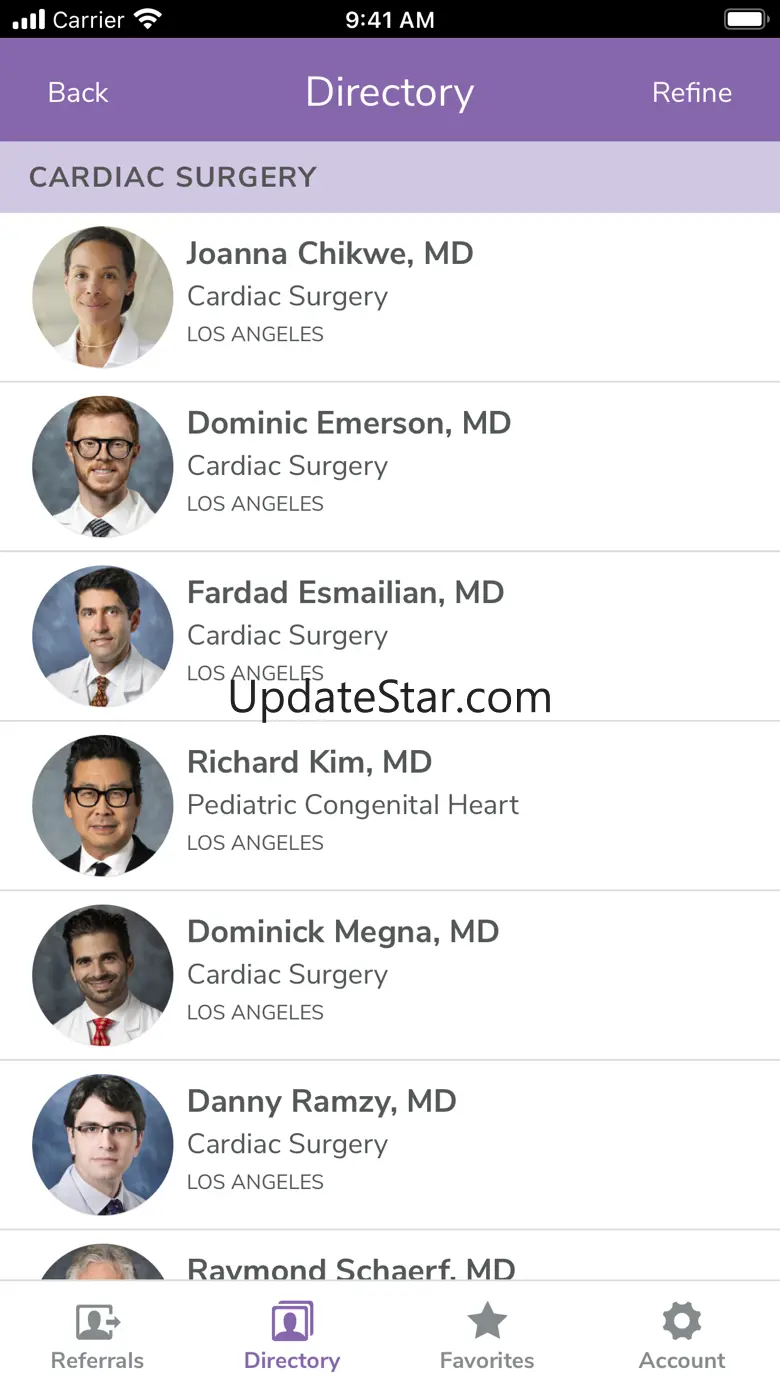This screenshot has width=780, height=1387.
Task: Tap Danny Ramzy's profile photo
Action: [102, 1145]
